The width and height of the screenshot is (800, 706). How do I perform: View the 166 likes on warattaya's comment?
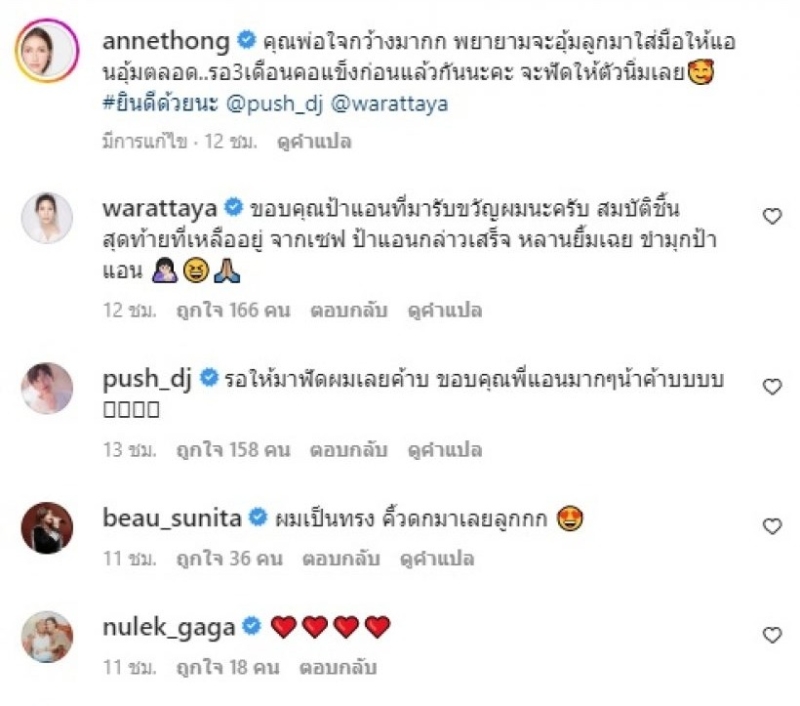pos(233,310)
